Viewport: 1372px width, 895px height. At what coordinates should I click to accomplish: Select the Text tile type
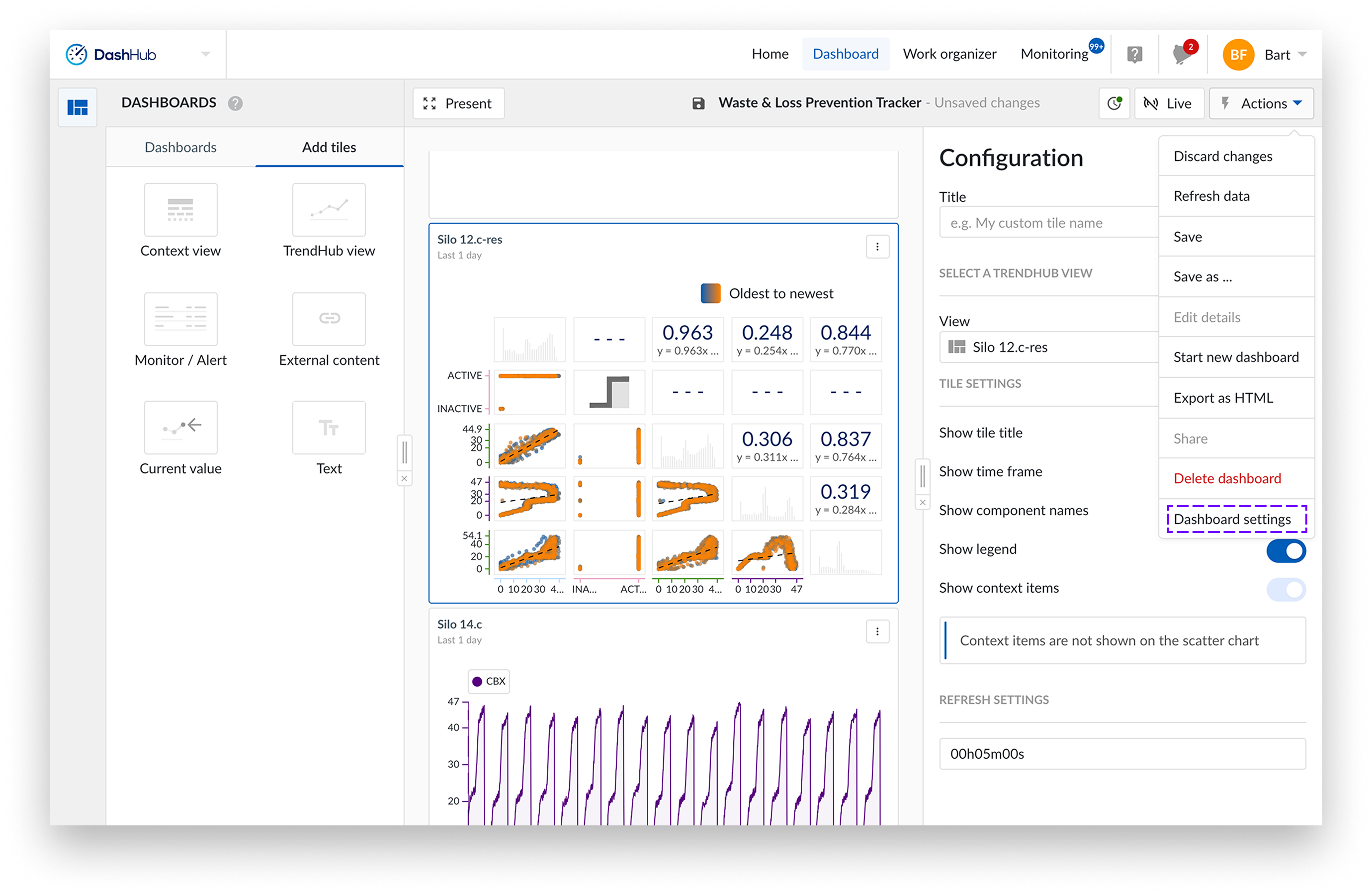329,428
